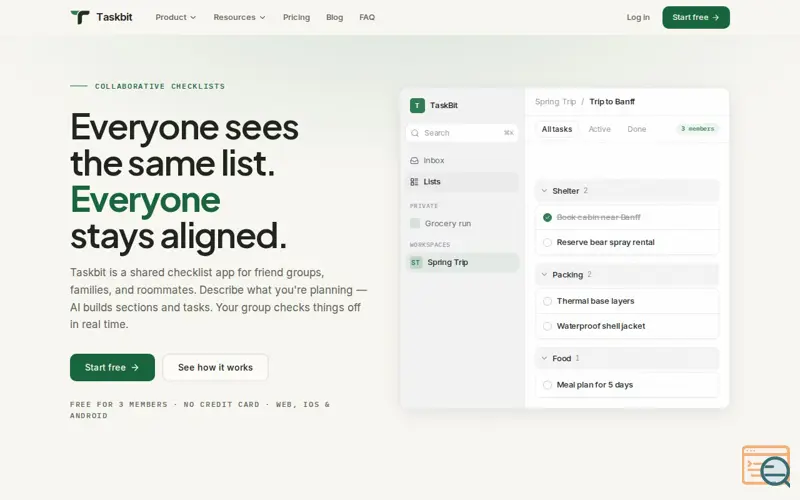Check off Reserve bear spray rental

(547, 242)
